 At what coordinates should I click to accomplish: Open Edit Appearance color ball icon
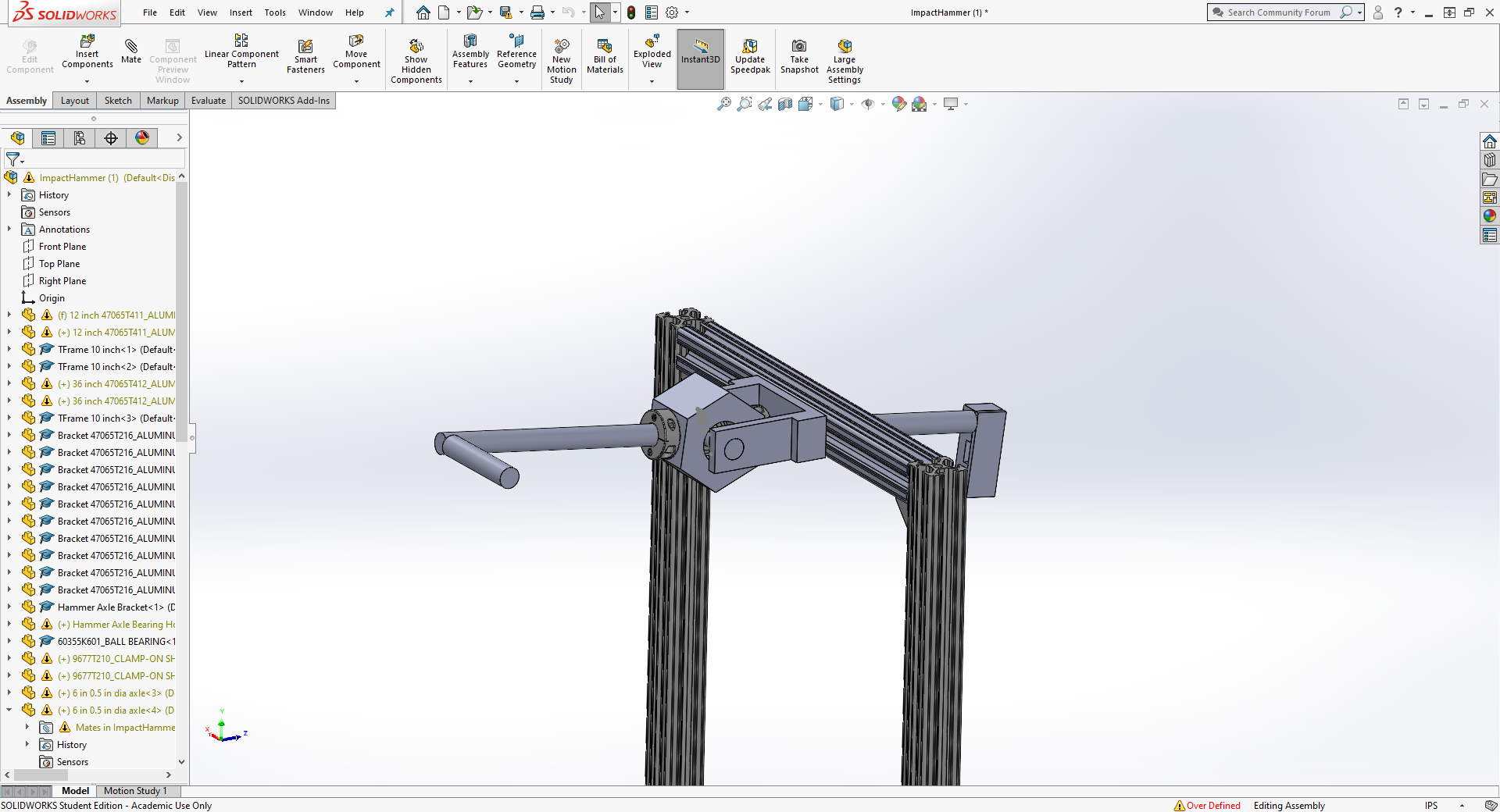(x=898, y=104)
